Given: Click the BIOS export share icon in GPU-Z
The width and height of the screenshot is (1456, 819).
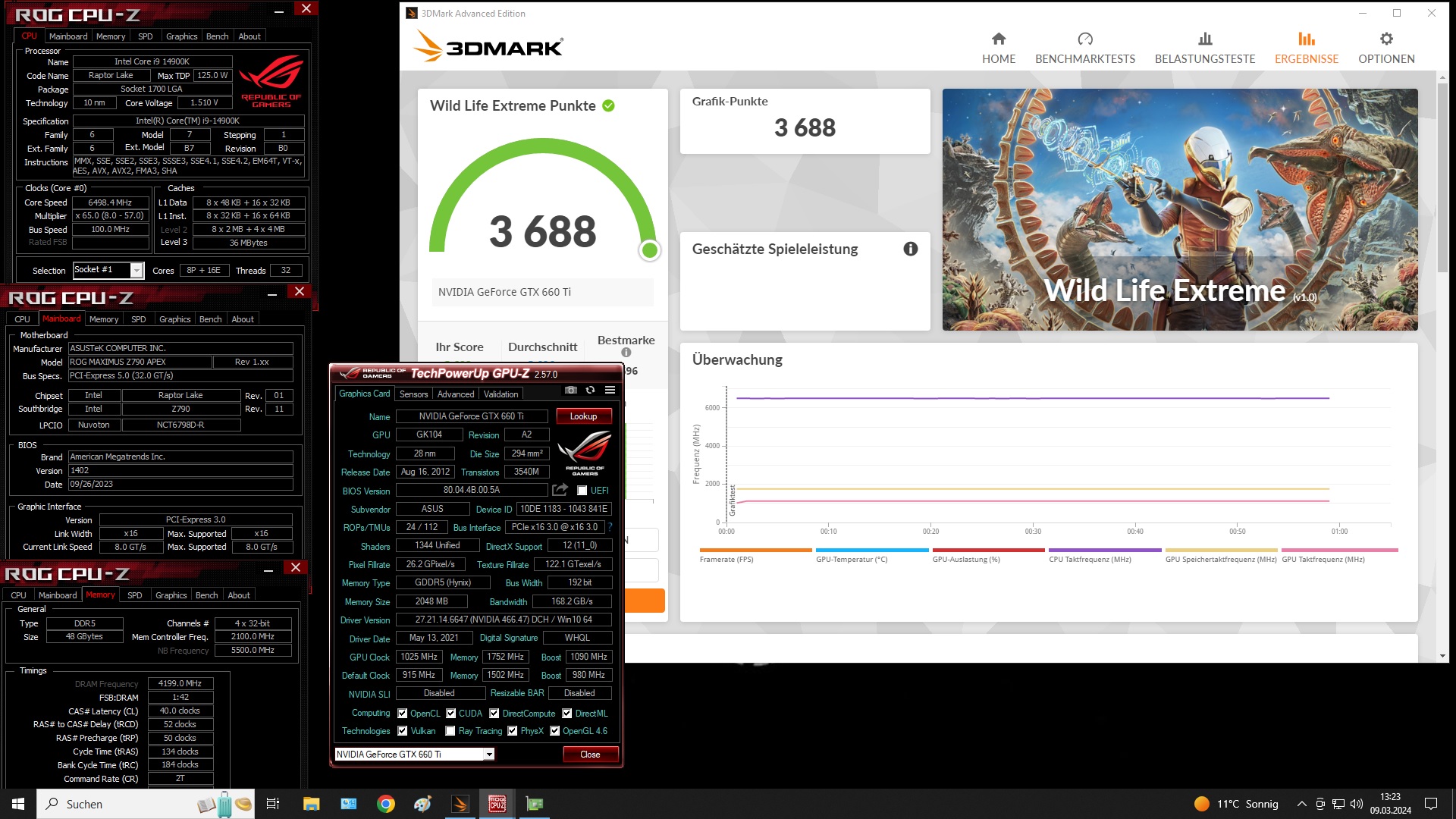Looking at the screenshot, I should 560,490.
